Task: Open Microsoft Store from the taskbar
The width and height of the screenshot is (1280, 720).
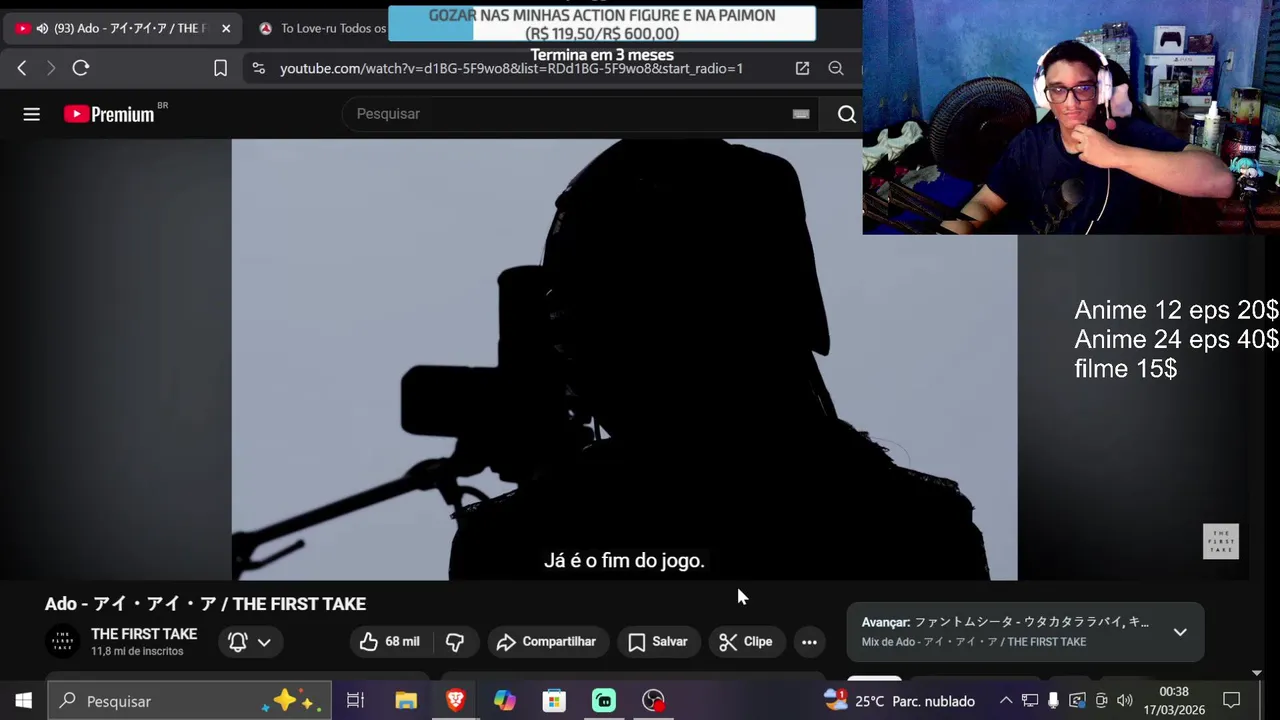Action: pos(554,701)
